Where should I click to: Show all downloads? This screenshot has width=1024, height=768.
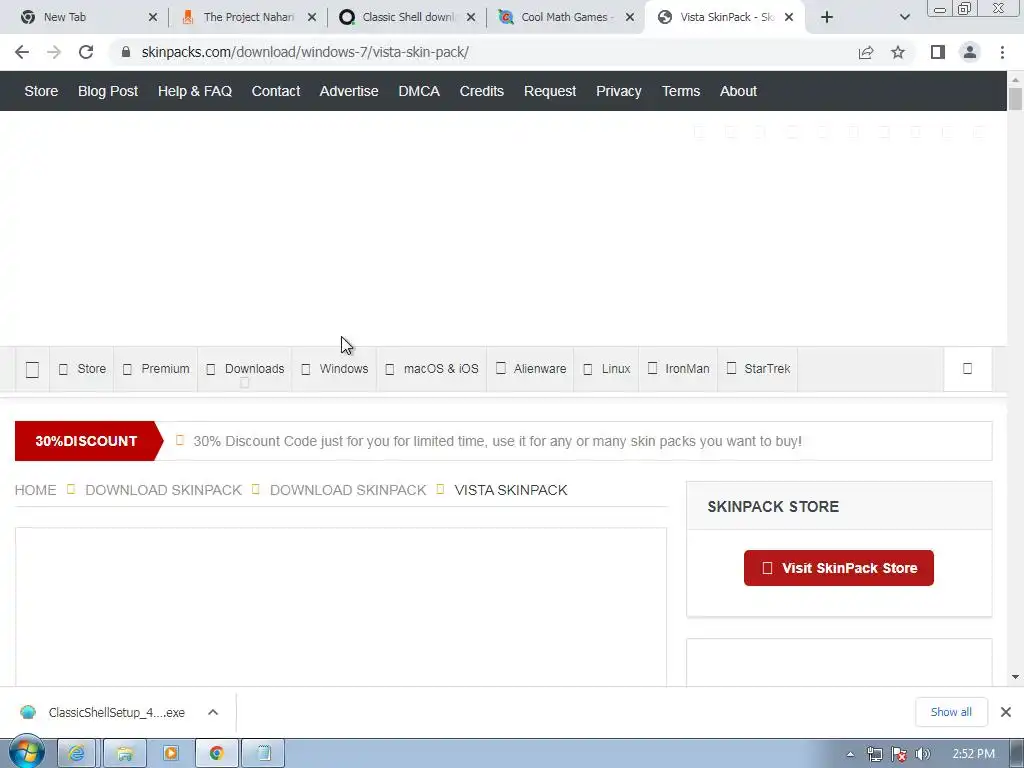(x=951, y=712)
